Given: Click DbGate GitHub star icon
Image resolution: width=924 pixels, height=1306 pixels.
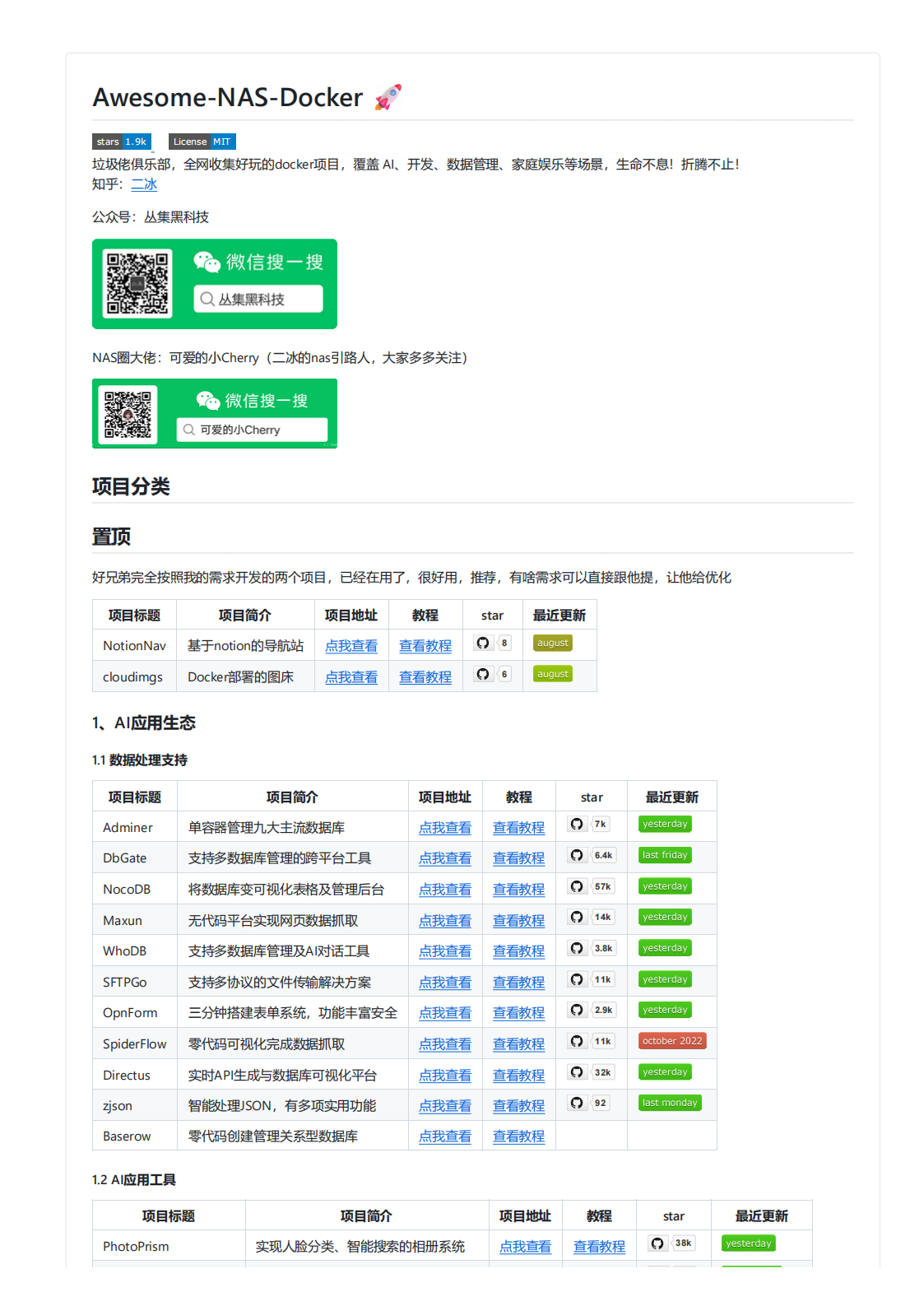Looking at the screenshot, I should click(577, 855).
